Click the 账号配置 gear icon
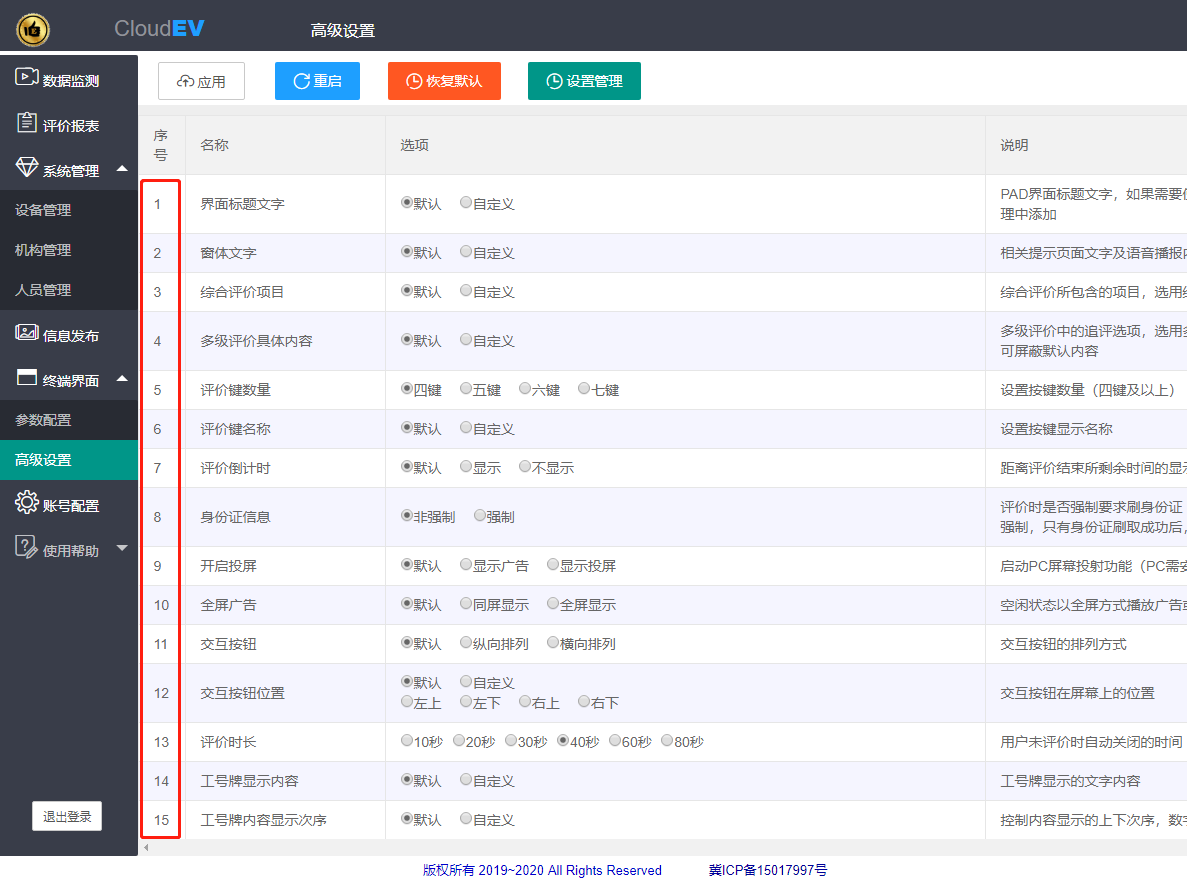This screenshot has height=885, width=1187. click(x=26, y=502)
